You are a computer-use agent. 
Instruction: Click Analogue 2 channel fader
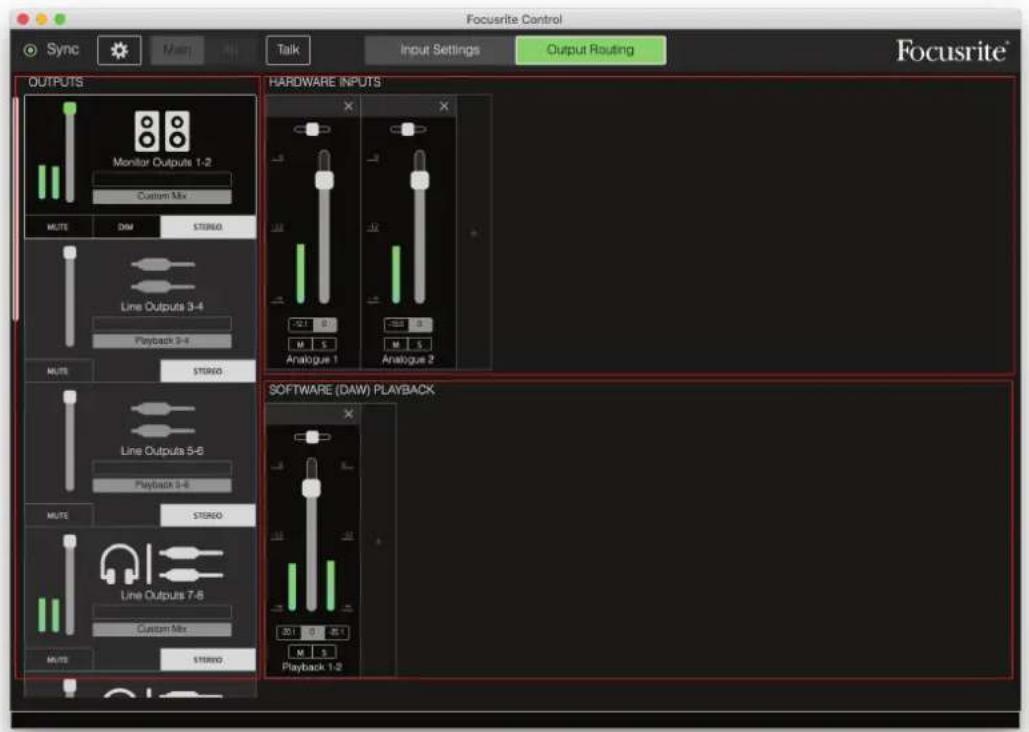420,180
